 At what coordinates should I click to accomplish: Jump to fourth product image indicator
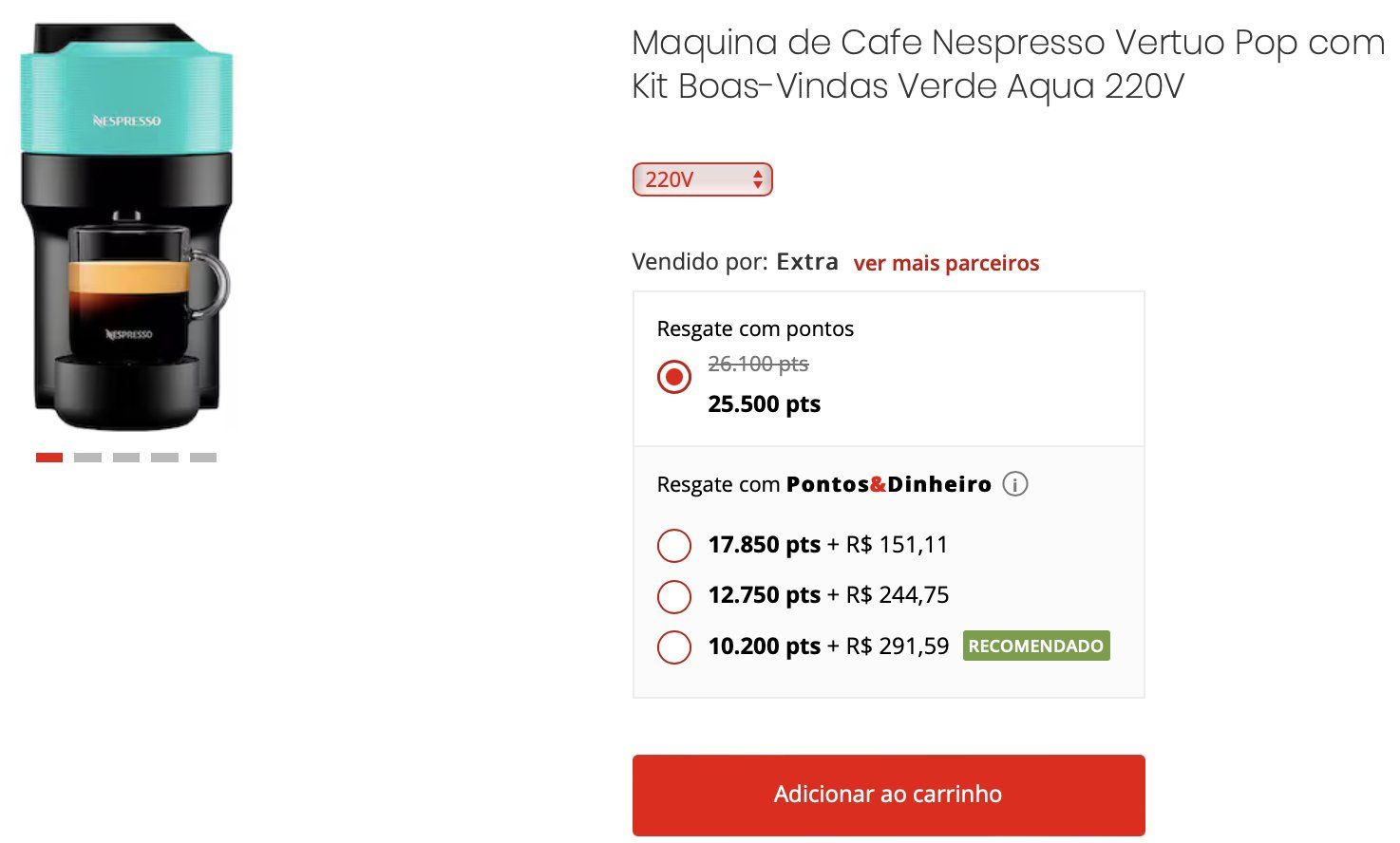(x=164, y=458)
